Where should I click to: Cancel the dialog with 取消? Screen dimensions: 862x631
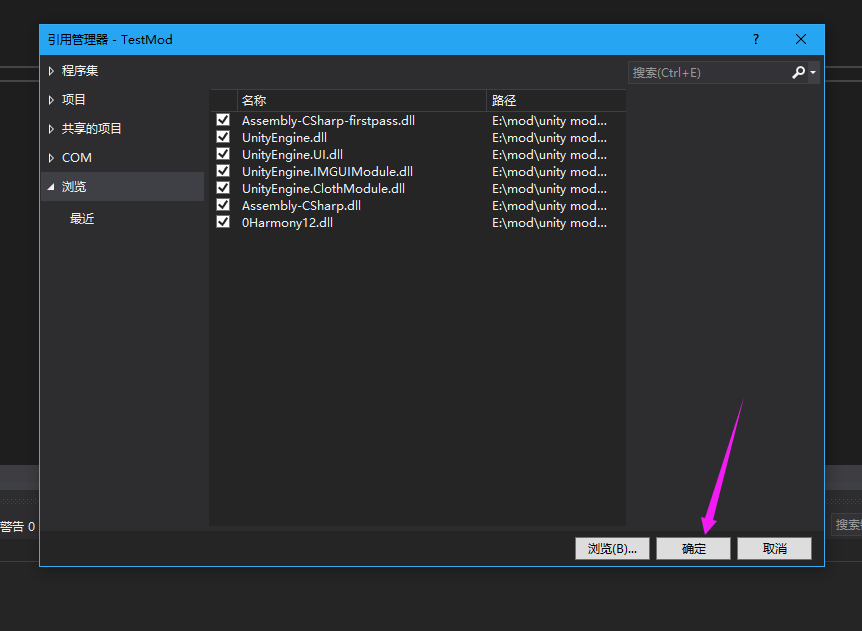(774, 548)
